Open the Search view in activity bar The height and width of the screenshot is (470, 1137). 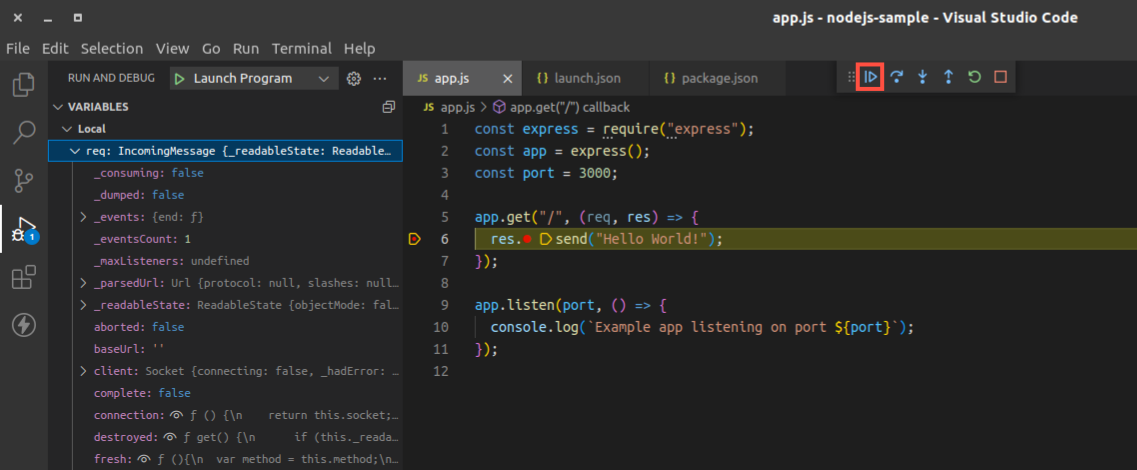23,131
